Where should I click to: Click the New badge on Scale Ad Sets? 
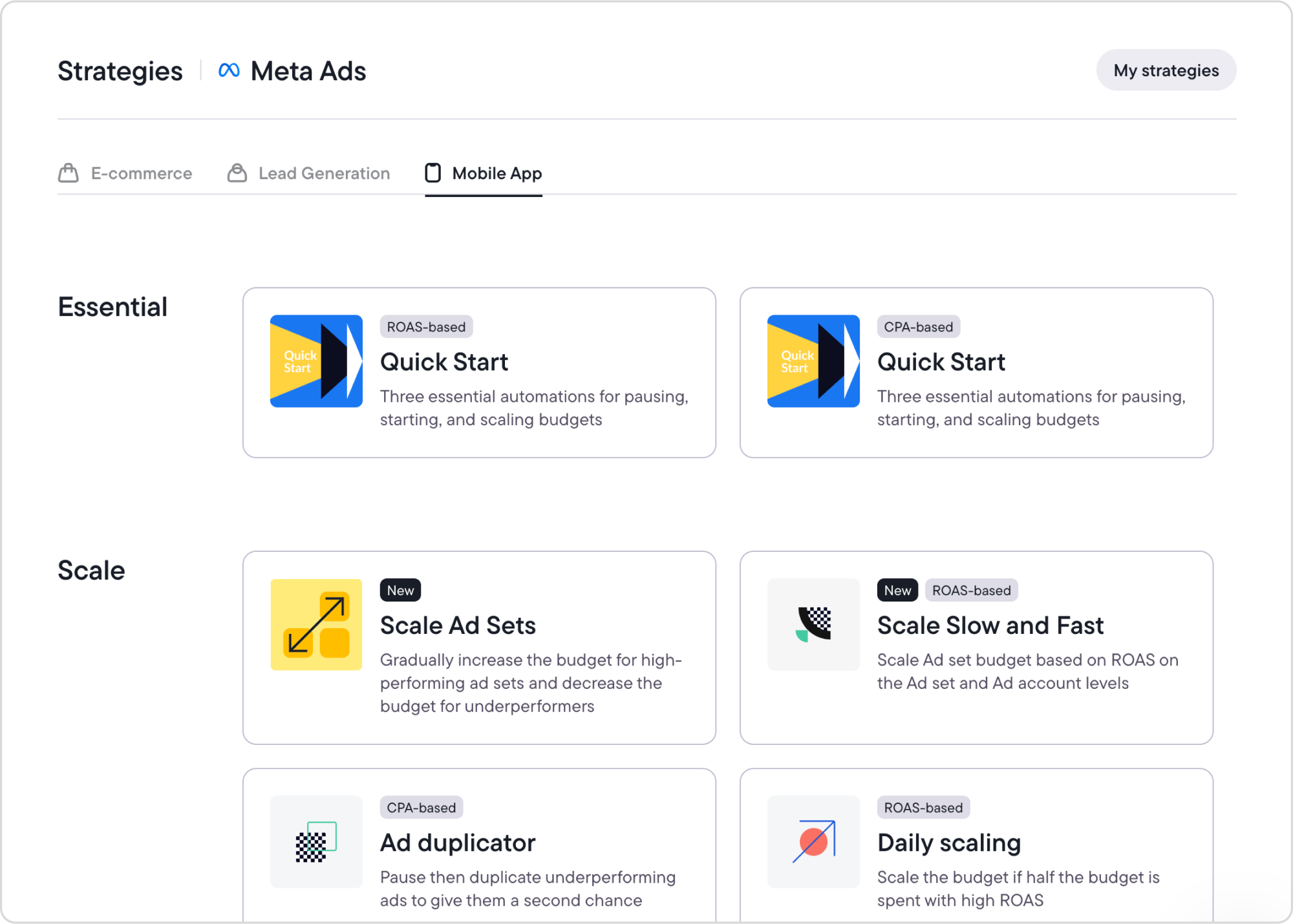click(x=401, y=591)
